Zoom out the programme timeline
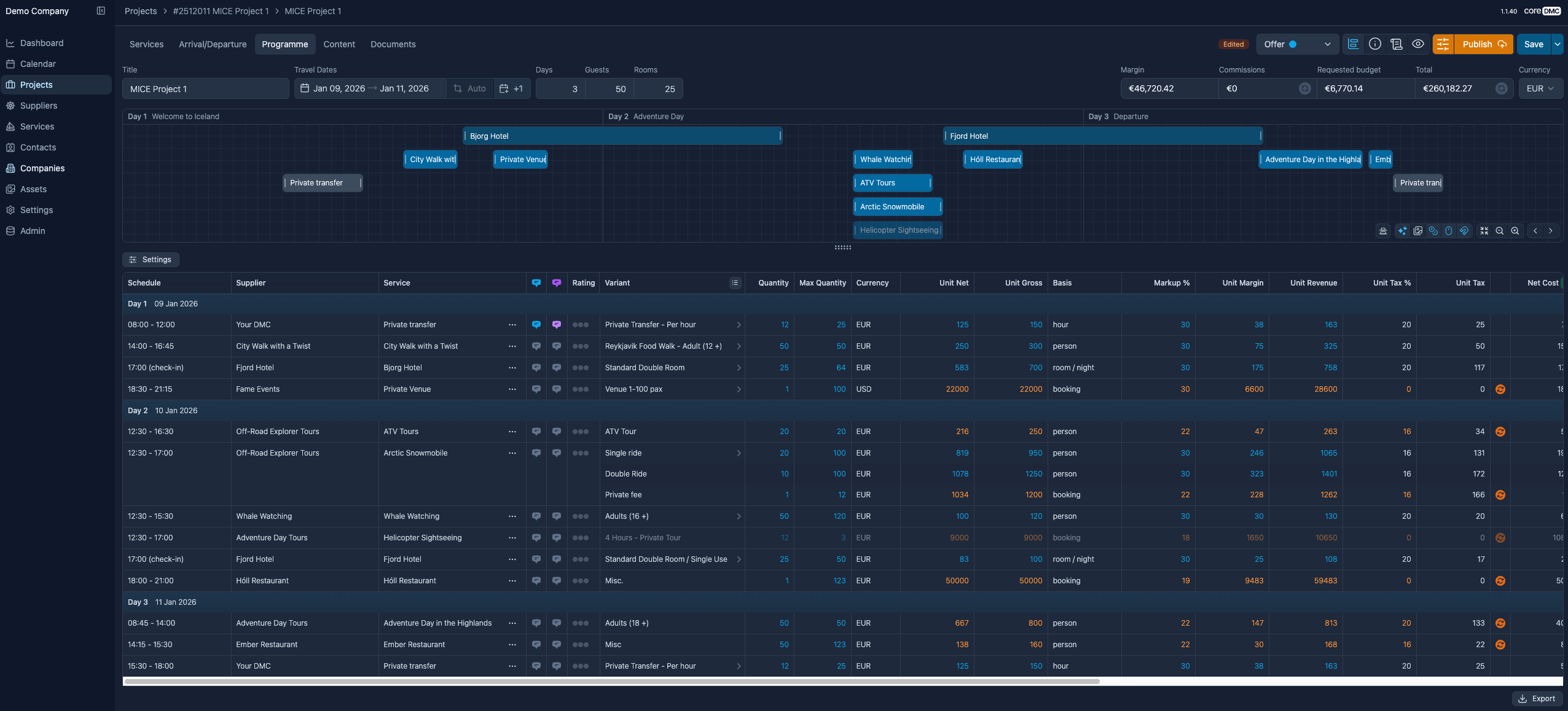Image resolution: width=1568 pixels, height=711 pixels. pos(1500,231)
